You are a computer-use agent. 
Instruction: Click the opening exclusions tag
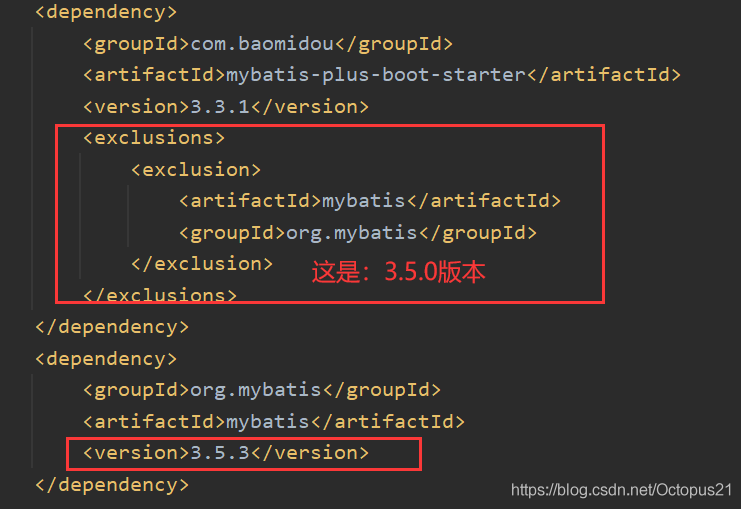(x=154, y=137)
